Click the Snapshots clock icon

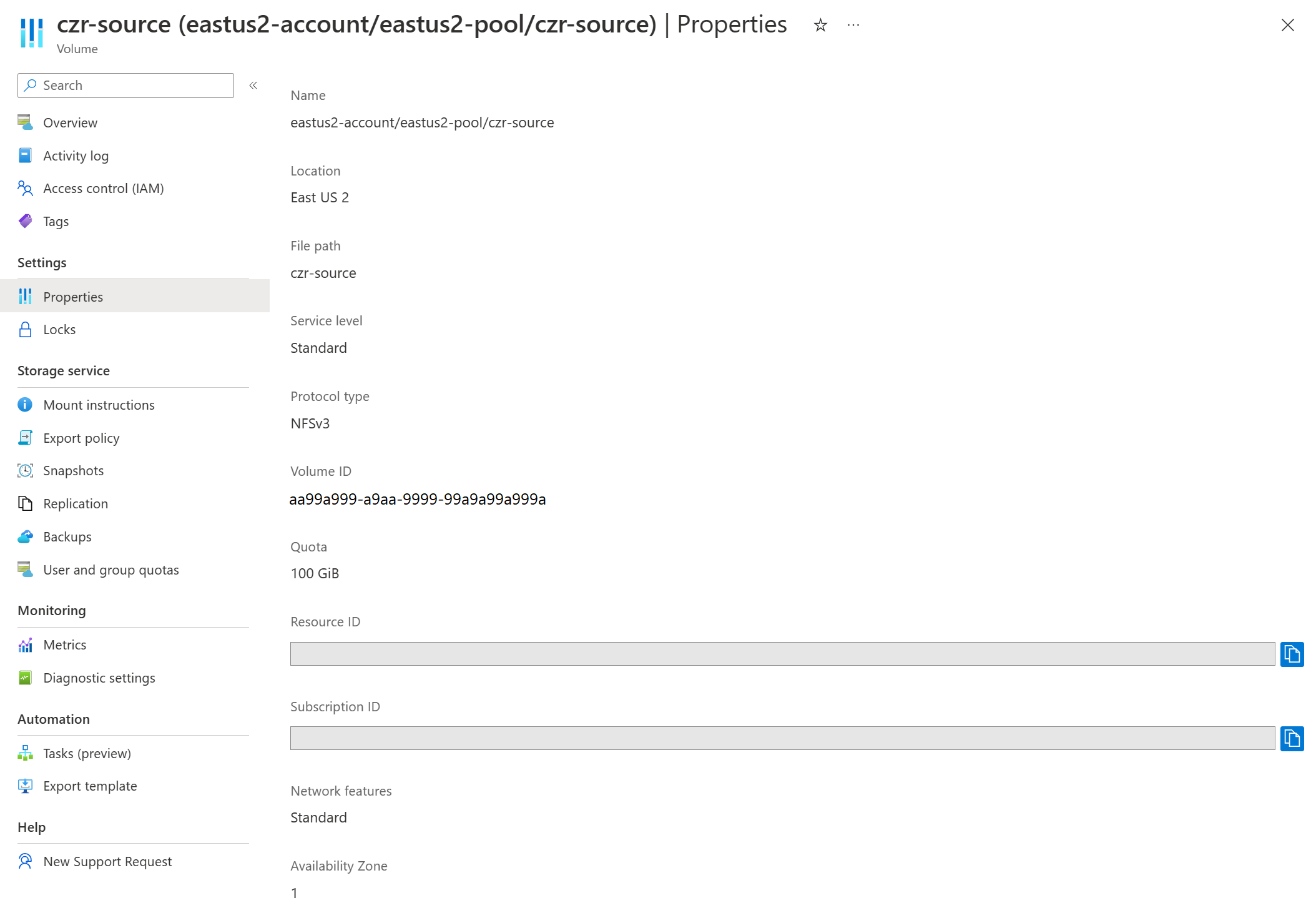25,471
